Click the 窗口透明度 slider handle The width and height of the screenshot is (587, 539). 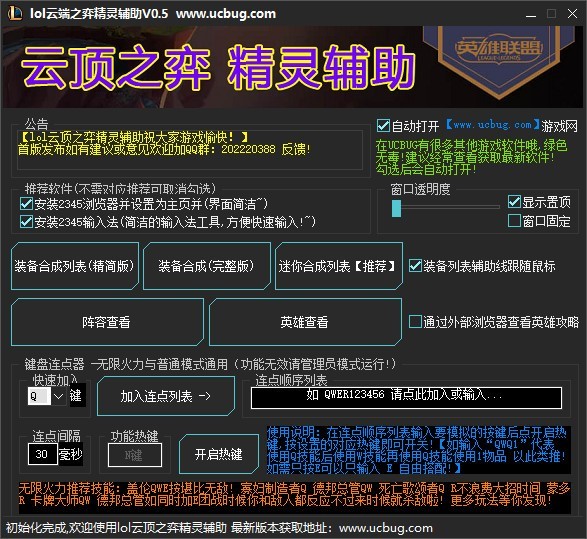pos(396,208)
